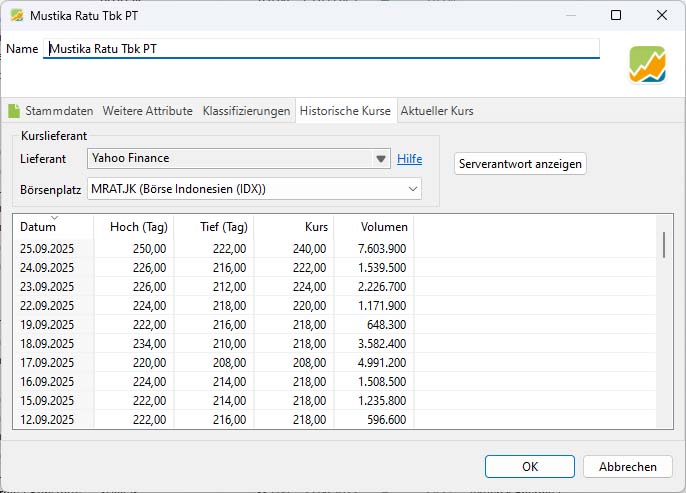686x493 pixels.
Task: Open the Historische Kurse tab
Action: pos(345,111)
